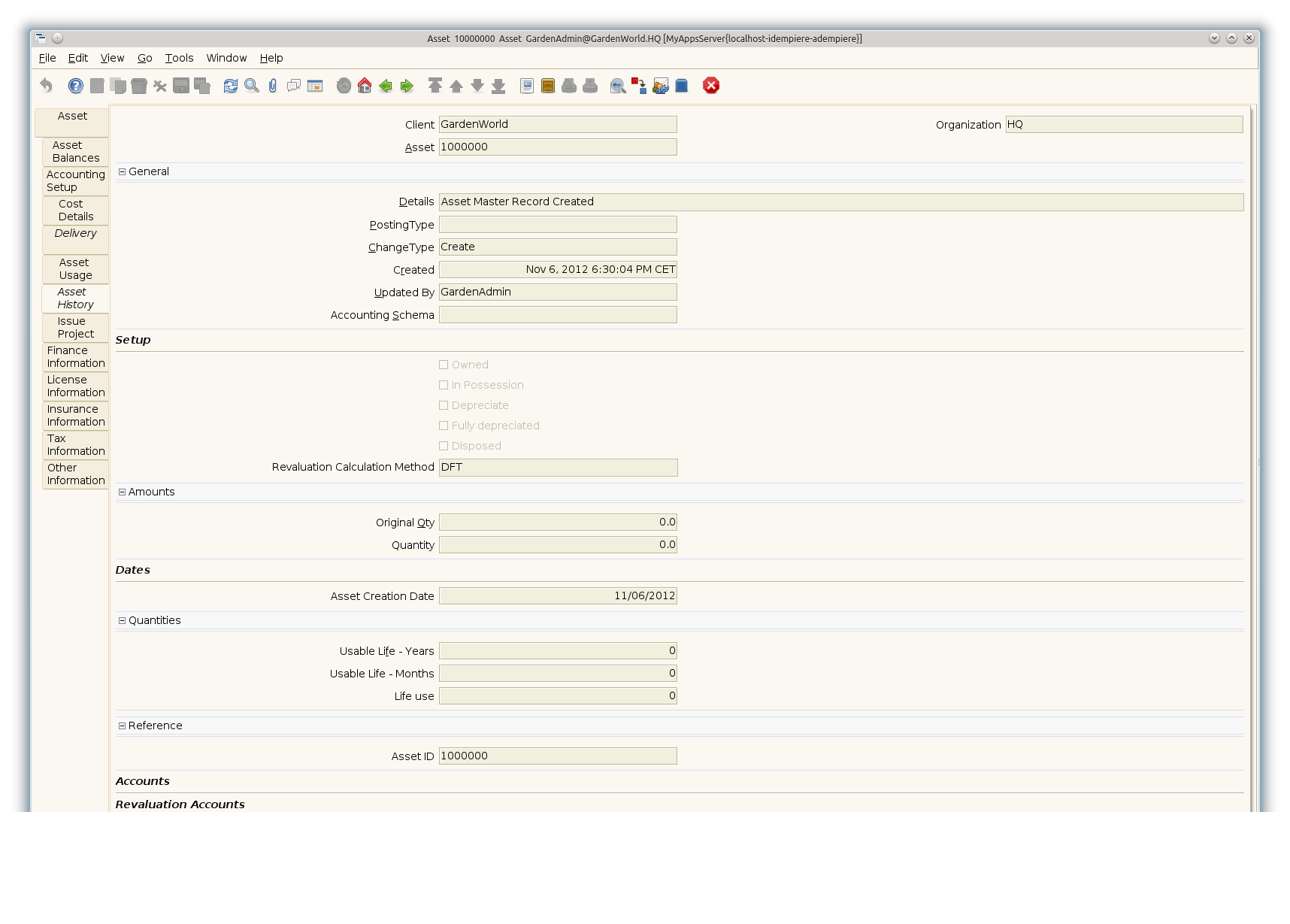Click the Asset Creation Date field
This screenshot has height=924, width=1290.
click(558, 596)
